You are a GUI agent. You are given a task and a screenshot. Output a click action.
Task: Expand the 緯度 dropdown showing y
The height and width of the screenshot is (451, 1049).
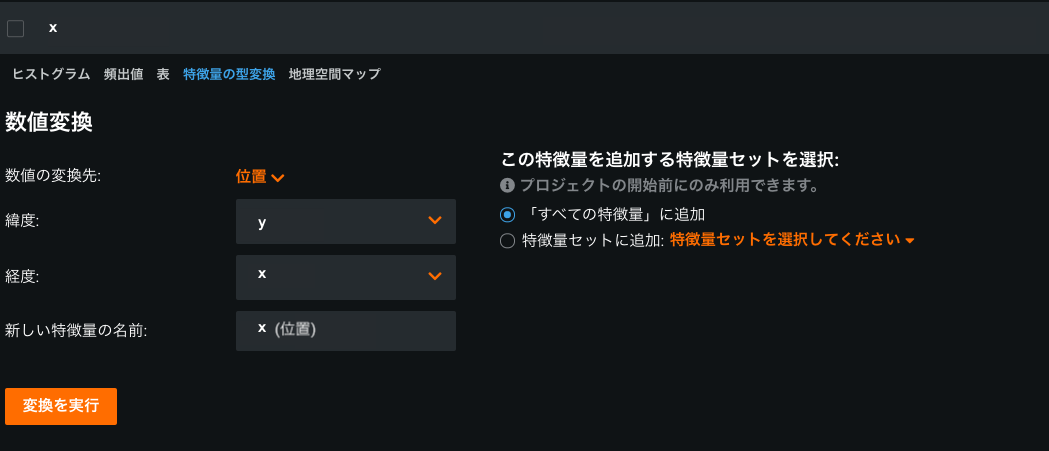[x=345, y=221]
